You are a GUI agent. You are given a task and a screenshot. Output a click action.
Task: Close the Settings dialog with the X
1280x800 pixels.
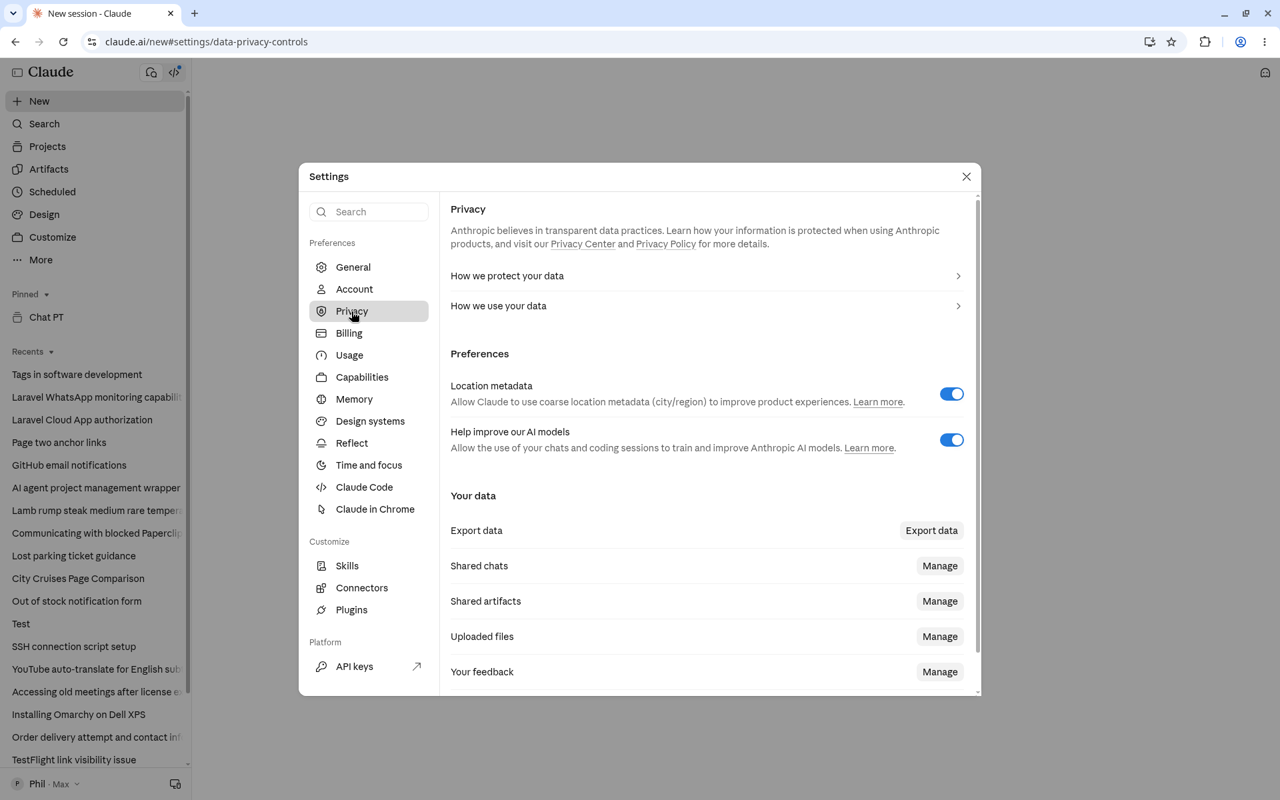click(x=966, y=177)
